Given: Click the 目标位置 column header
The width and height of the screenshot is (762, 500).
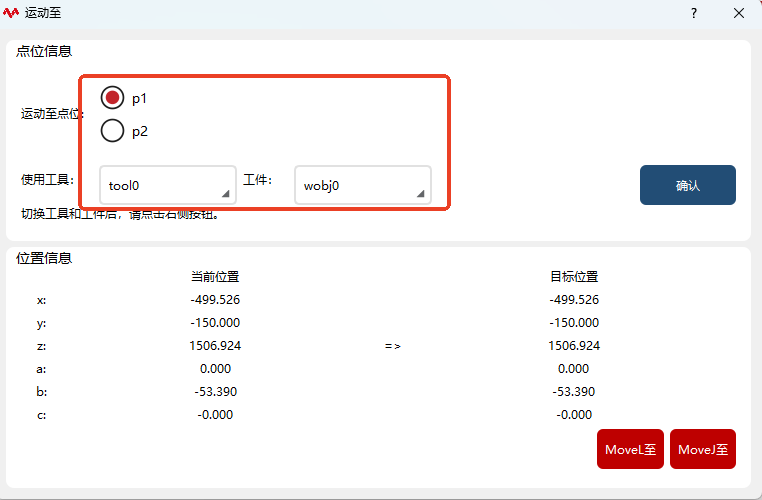Looking at the screenshot, I should point(574,276).
